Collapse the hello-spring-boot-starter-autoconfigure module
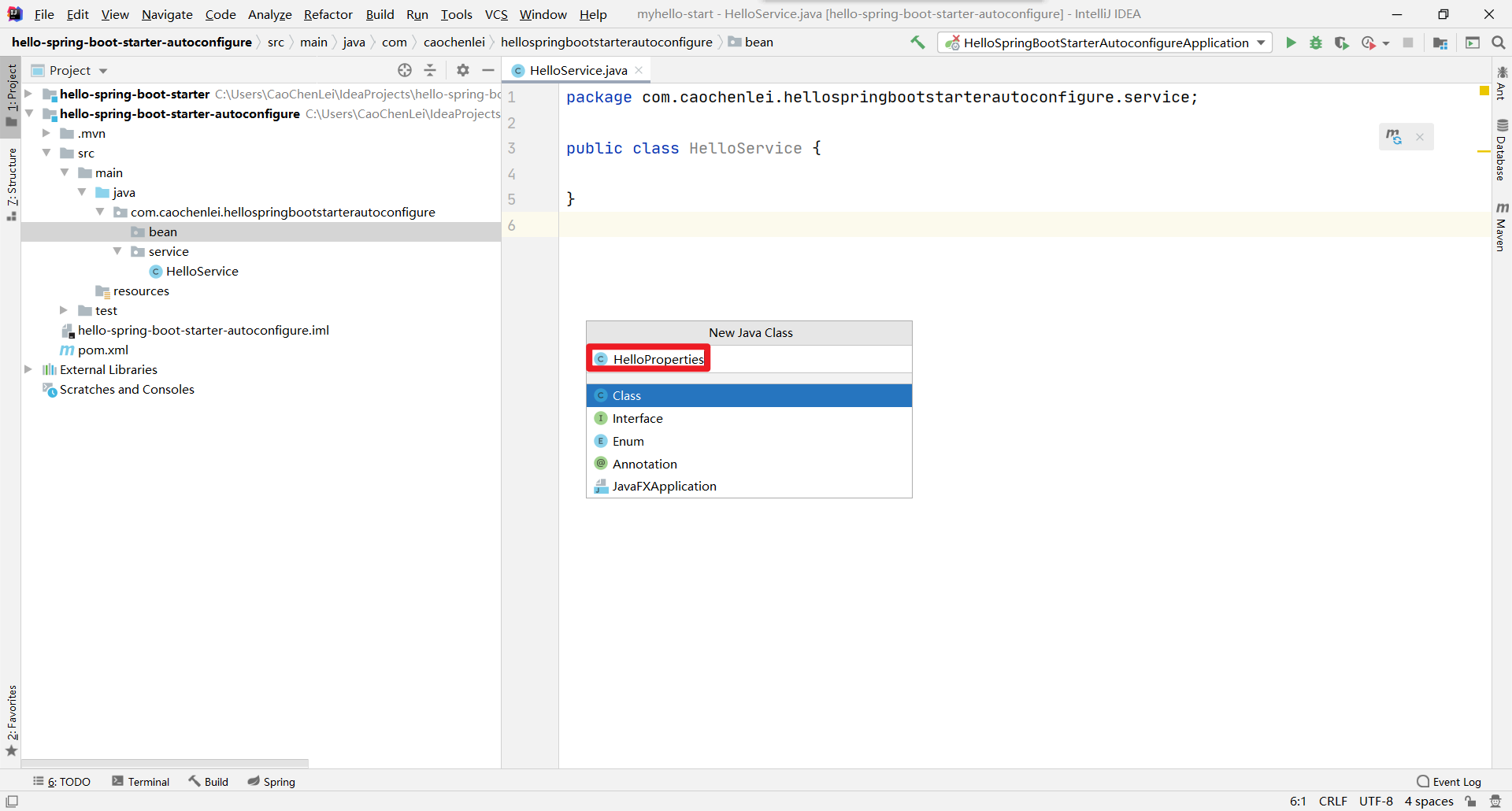1512x811 pixels. point(29,113)
